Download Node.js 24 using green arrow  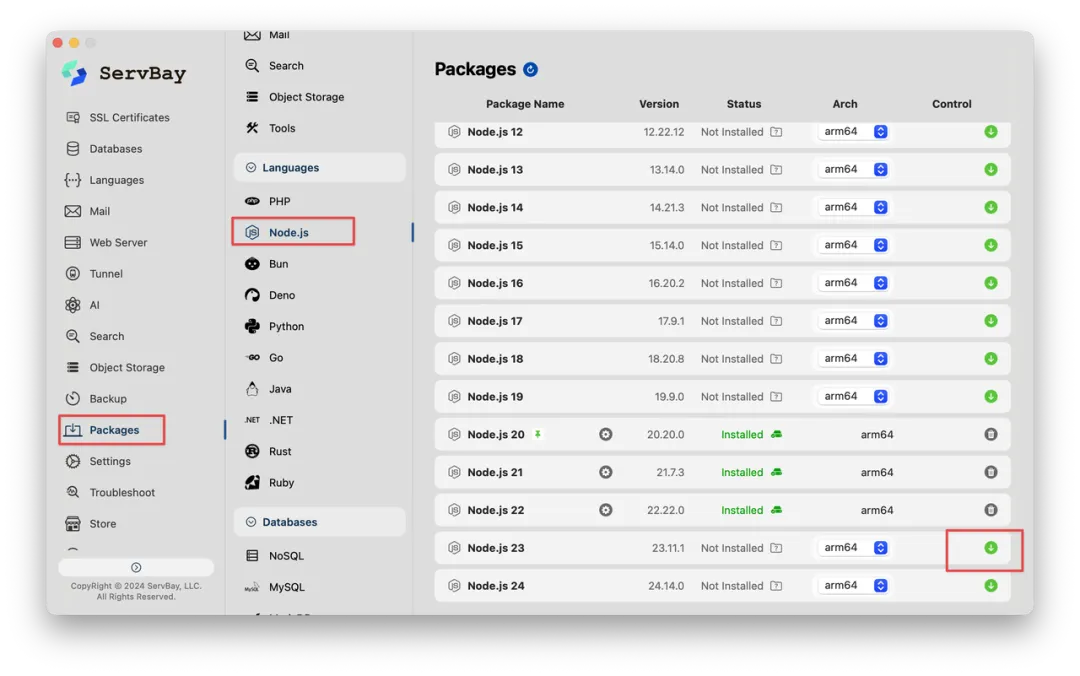990,586
